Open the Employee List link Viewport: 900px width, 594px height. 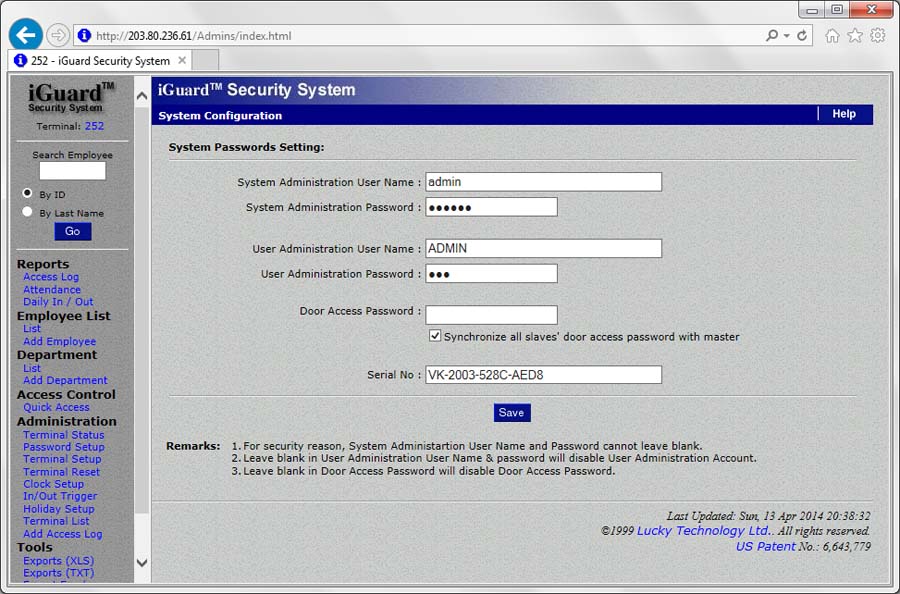click(x=32, y=329)
